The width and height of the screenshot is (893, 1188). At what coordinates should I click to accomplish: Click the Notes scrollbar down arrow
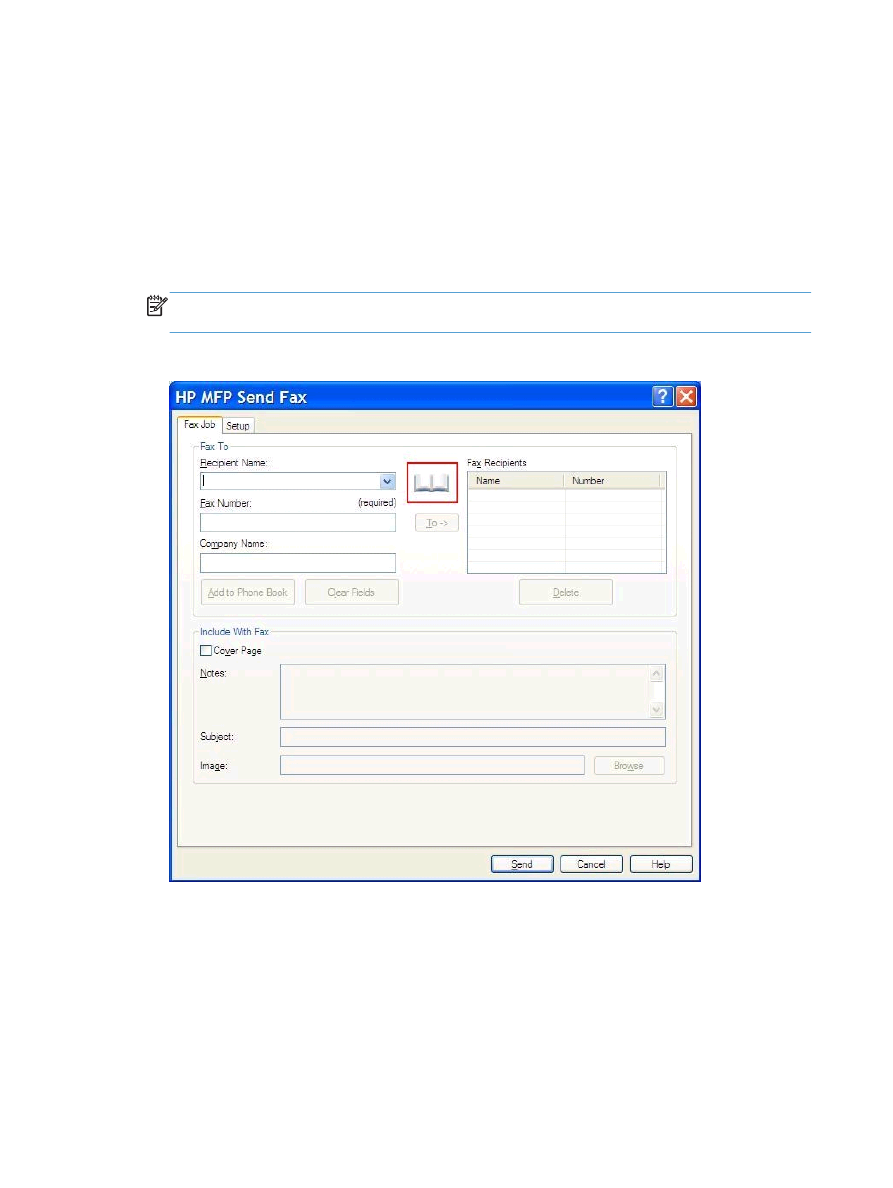[x=657, y=710]
